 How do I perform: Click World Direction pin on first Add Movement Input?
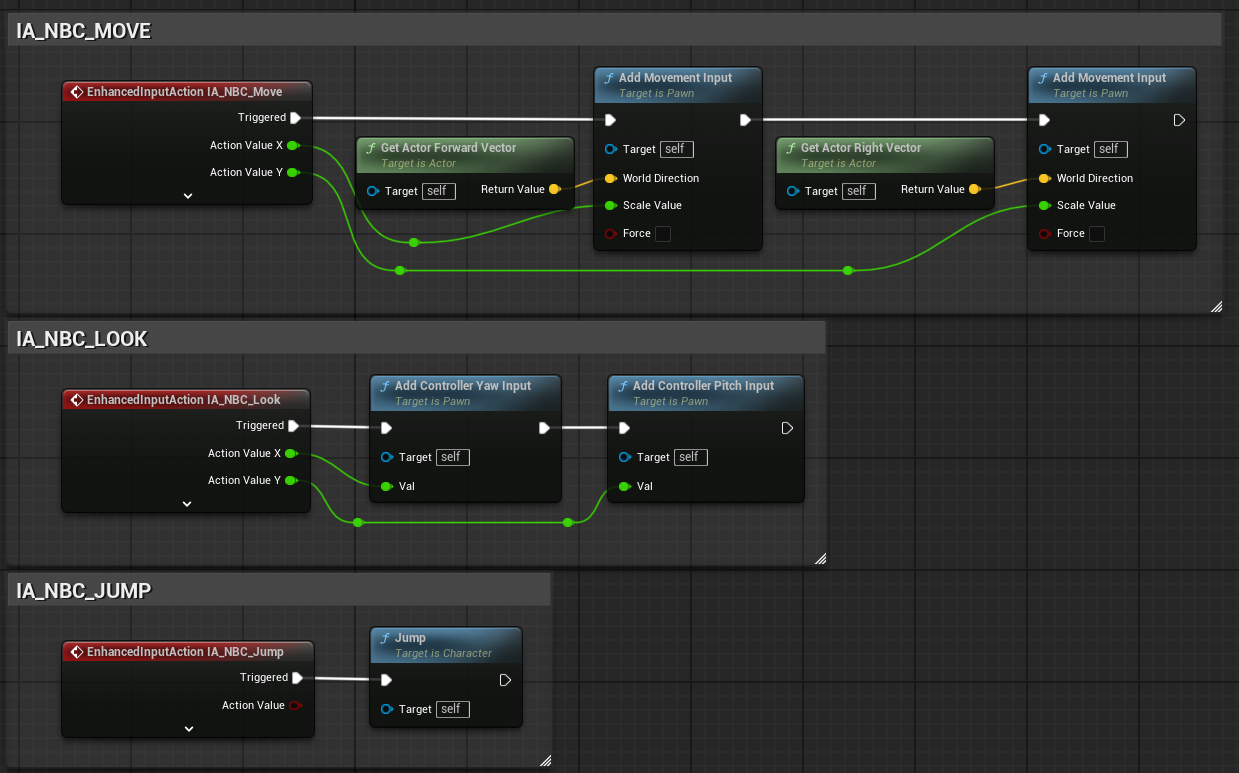(610, 178)
